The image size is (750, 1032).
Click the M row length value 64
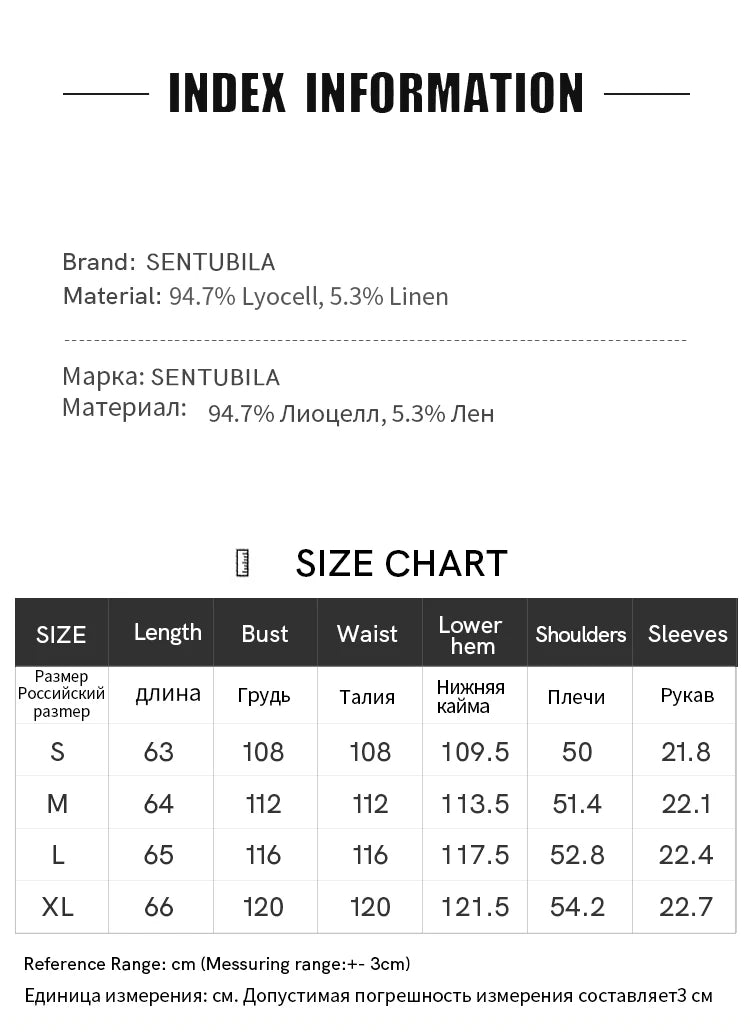(x=159, y=804)
